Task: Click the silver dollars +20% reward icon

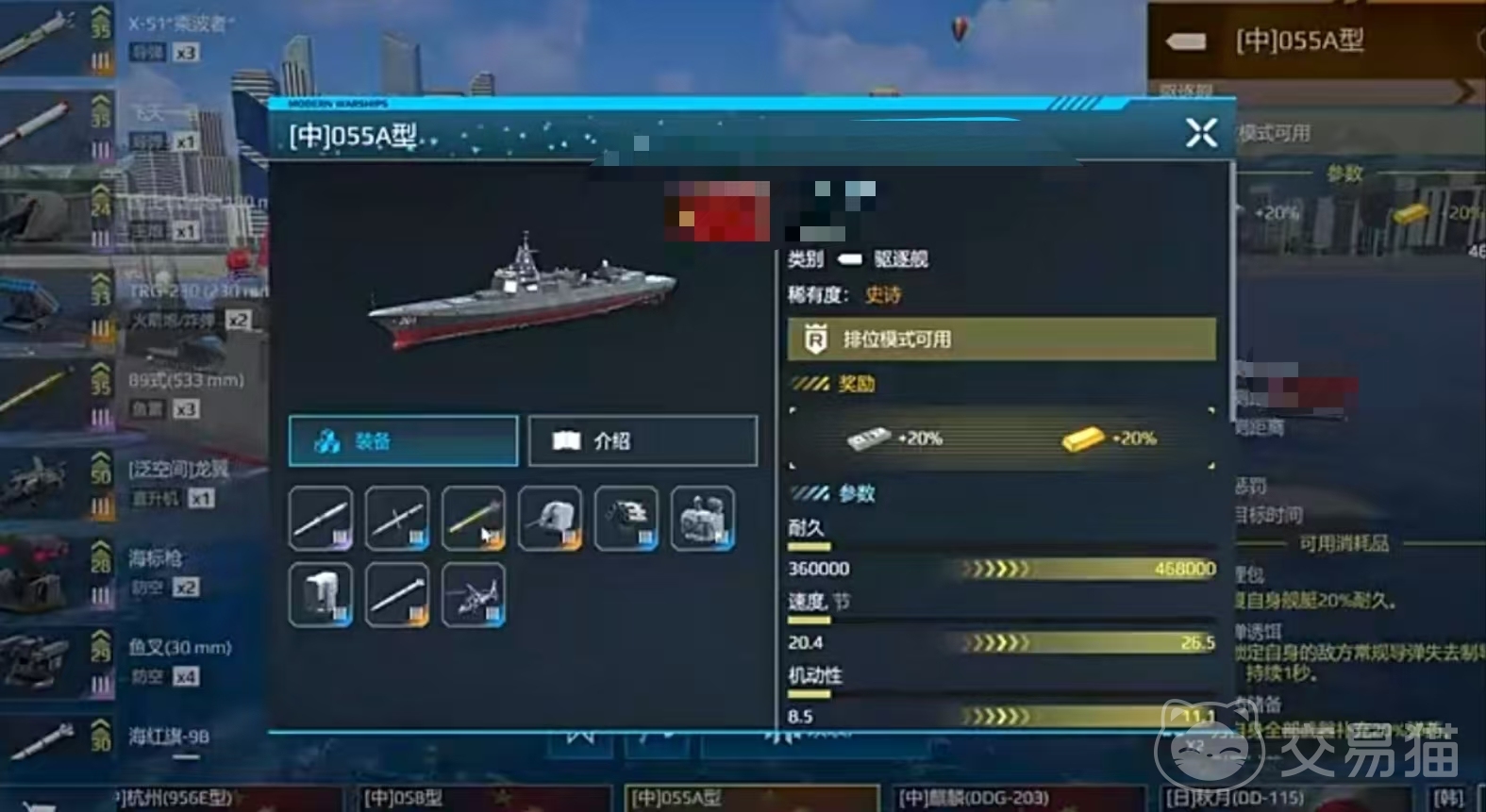Action: (868, 439)
